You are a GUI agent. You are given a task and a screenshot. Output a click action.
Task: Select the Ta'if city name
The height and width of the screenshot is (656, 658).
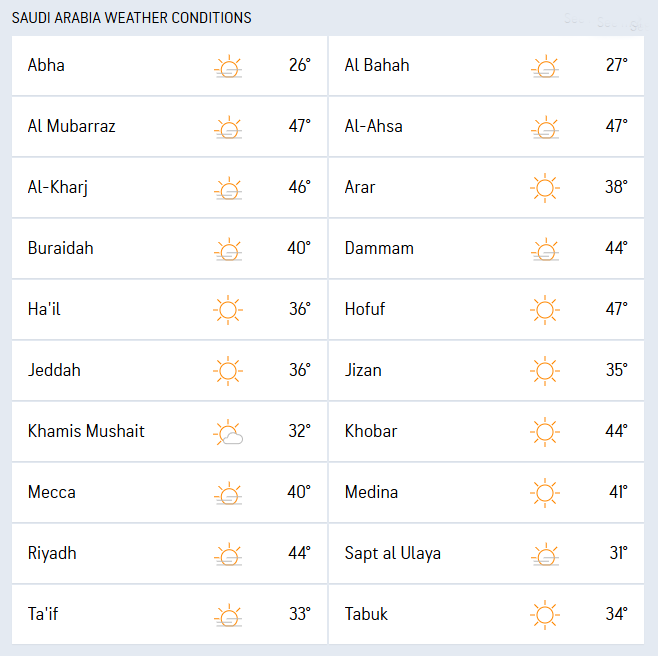(x=43, y=614)
